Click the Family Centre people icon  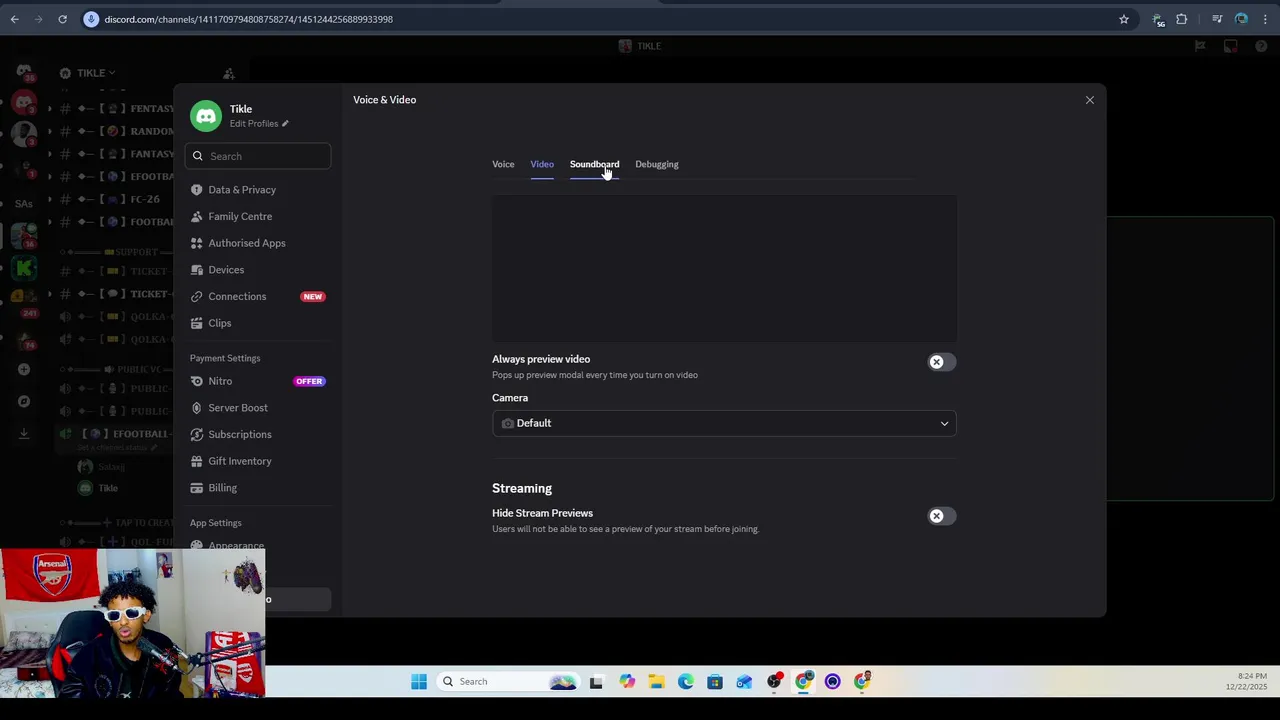pos(197,216)
